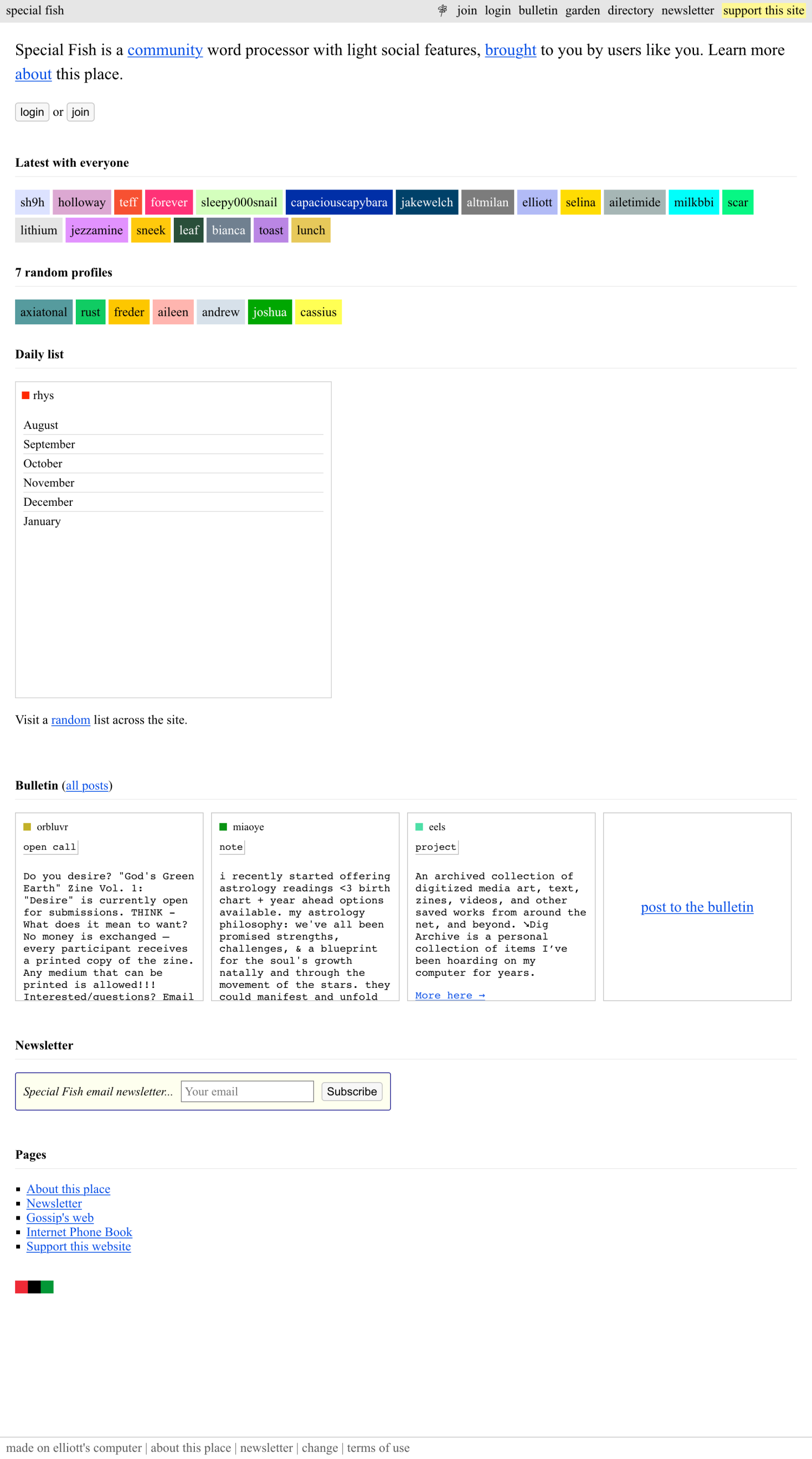Click the olive square next to orbluvr
This screenshot has height=1459, width=812.
(x=27, y=826)
